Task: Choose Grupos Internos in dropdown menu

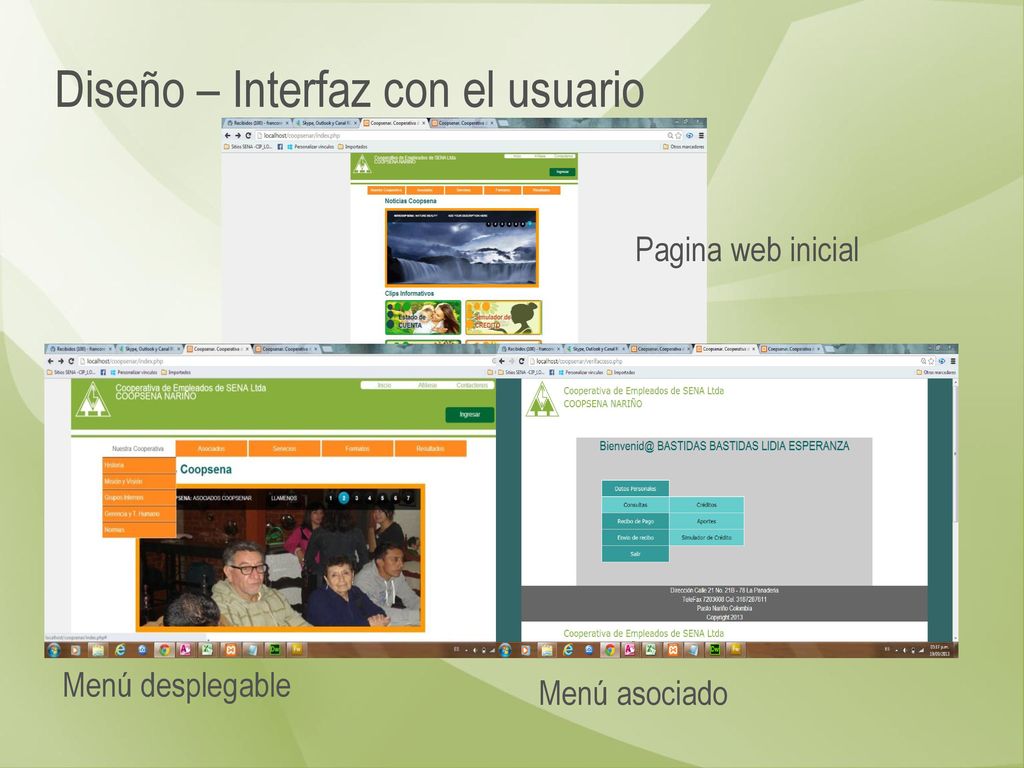Action: (x=139, y=498)
